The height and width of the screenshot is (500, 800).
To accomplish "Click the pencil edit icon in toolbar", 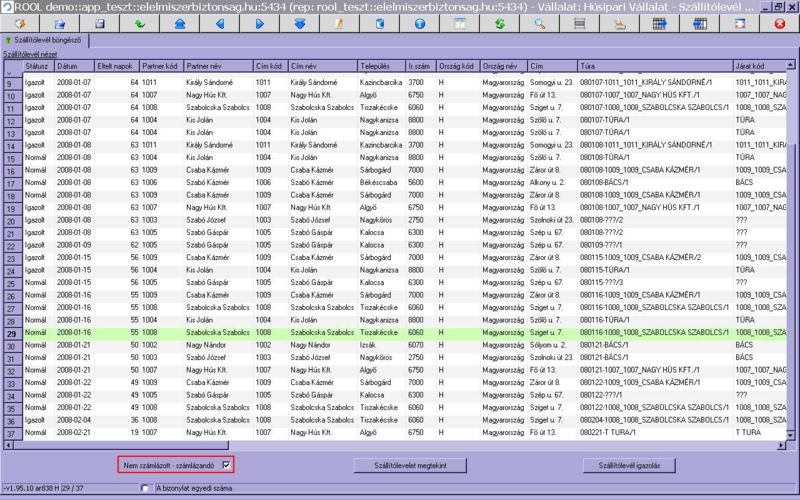I will click(339, 24).
